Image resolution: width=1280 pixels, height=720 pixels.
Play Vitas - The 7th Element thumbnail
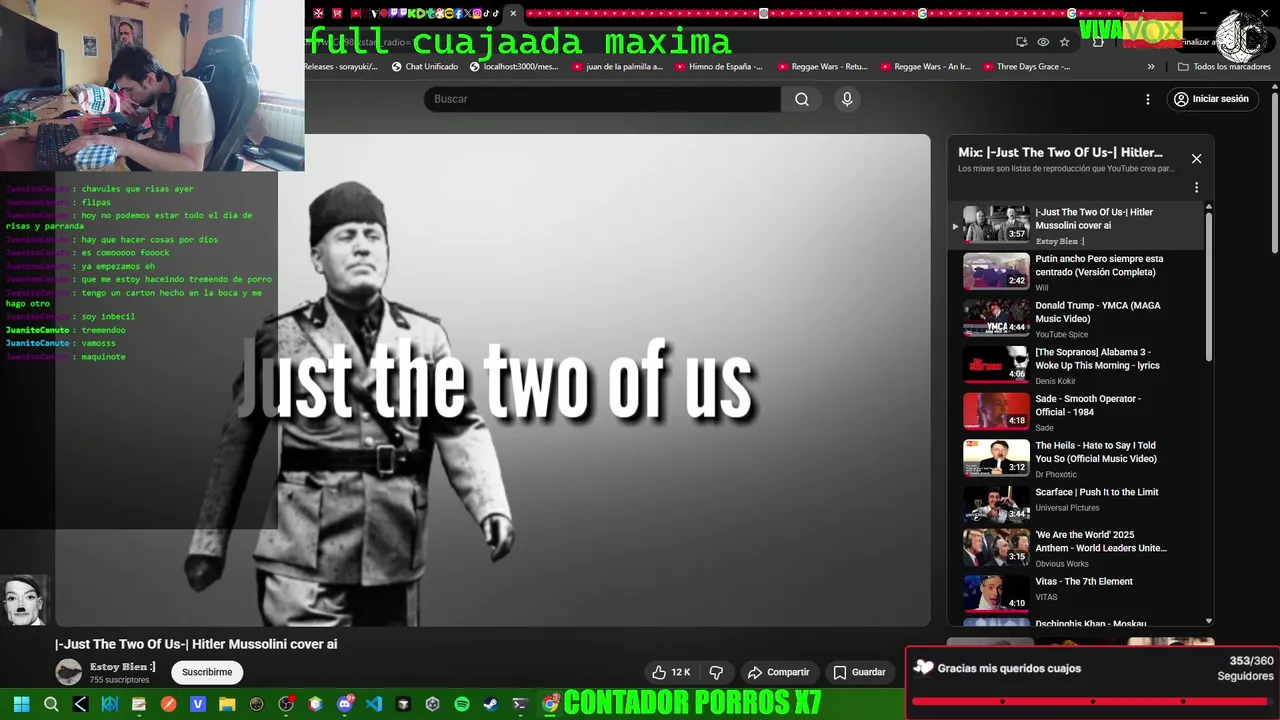click(x=996, y=594)
